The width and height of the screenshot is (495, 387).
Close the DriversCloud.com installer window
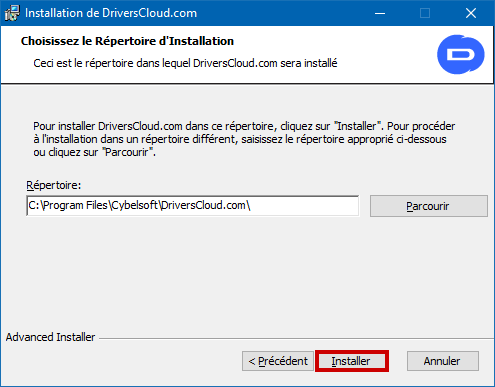(471, 13)
